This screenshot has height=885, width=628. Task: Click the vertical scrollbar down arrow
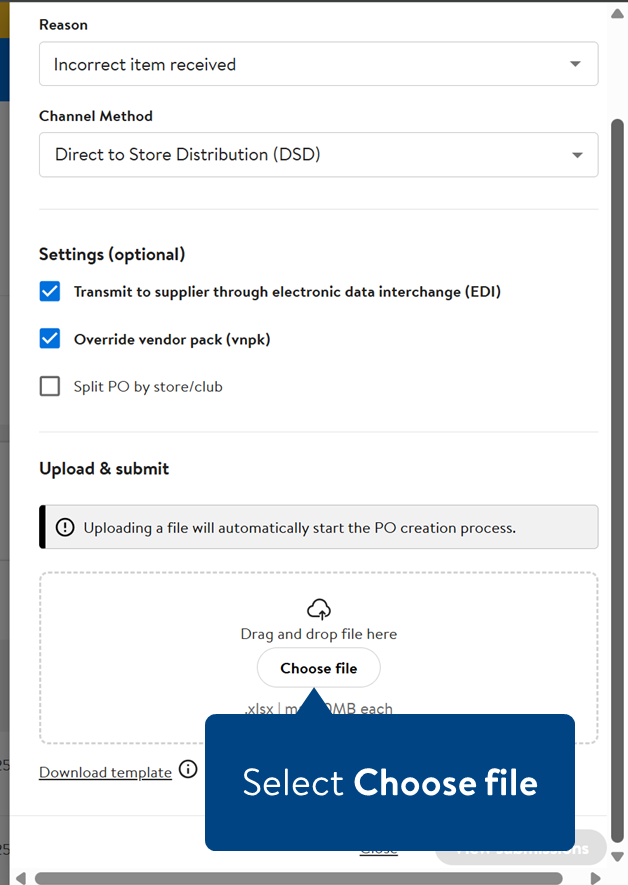[x=617, y=856]
